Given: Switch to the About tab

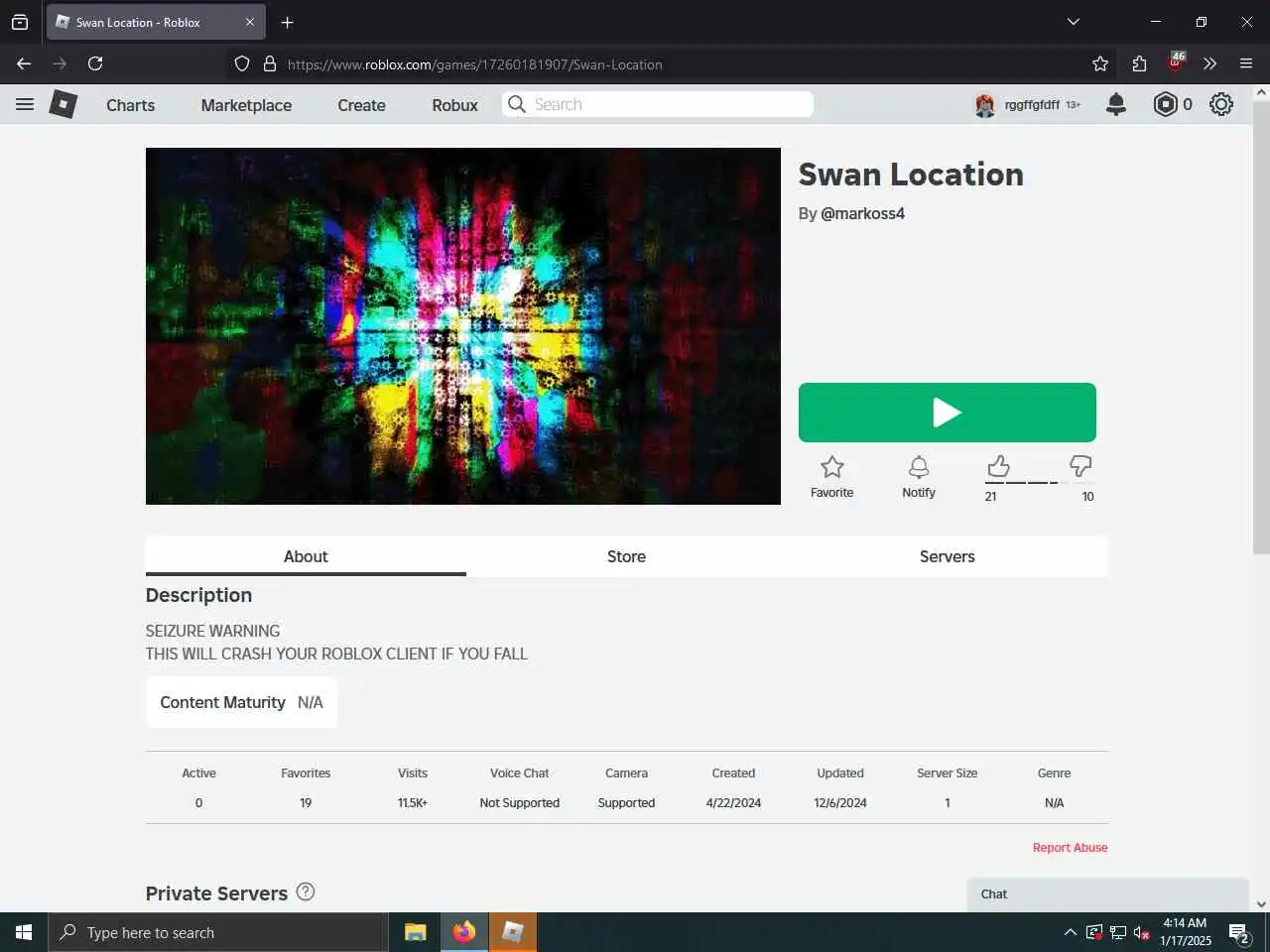Looking at the screenshot, I should point(306,556).
